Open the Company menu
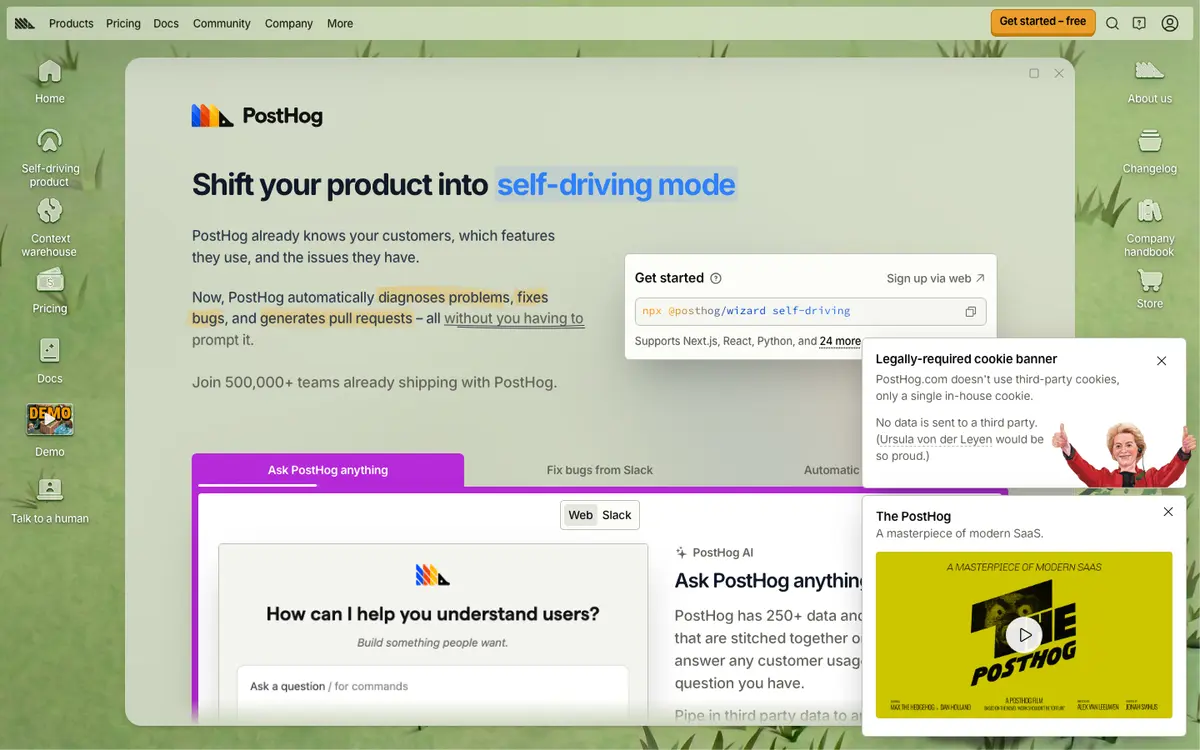 pyautogui.click(x=289, y=23)
